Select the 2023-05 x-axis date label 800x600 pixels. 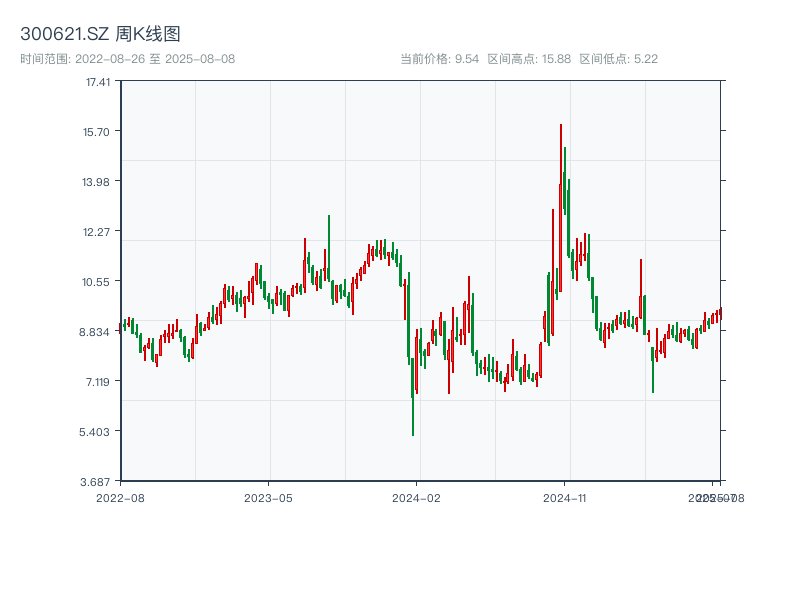tap(268, 497)
